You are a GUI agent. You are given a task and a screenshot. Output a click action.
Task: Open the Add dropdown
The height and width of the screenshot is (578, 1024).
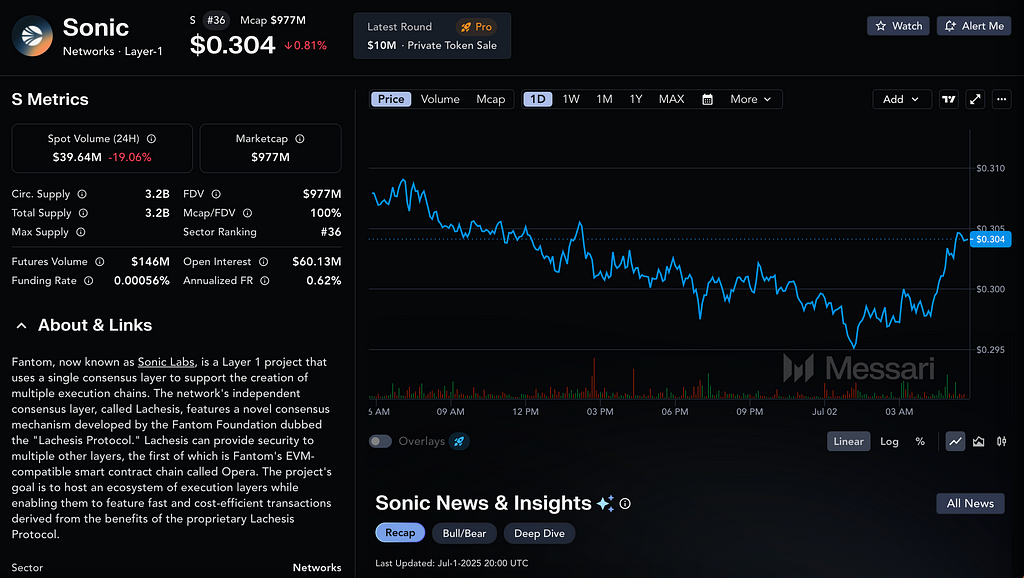pos(901,99)
